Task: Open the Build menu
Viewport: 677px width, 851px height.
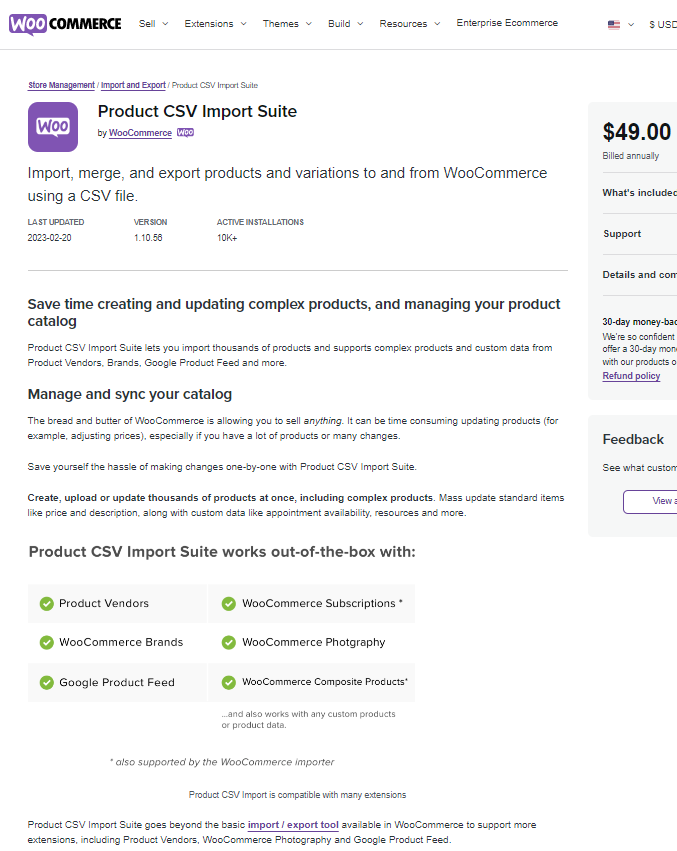Action: (339, 24)
